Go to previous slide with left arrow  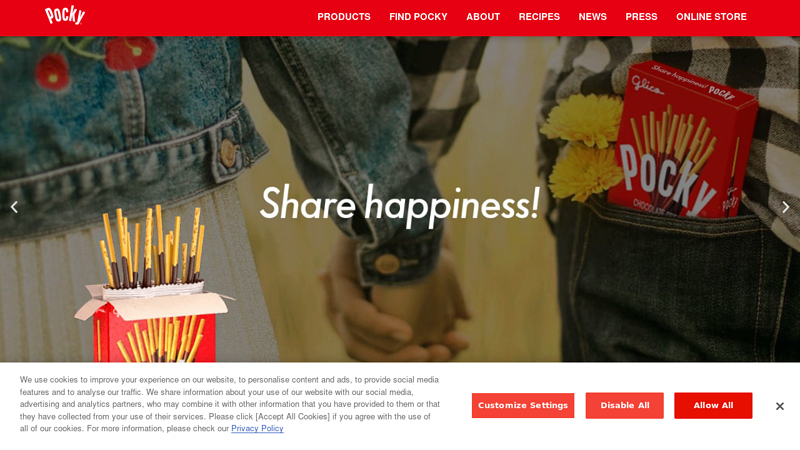tap(14, 207)
